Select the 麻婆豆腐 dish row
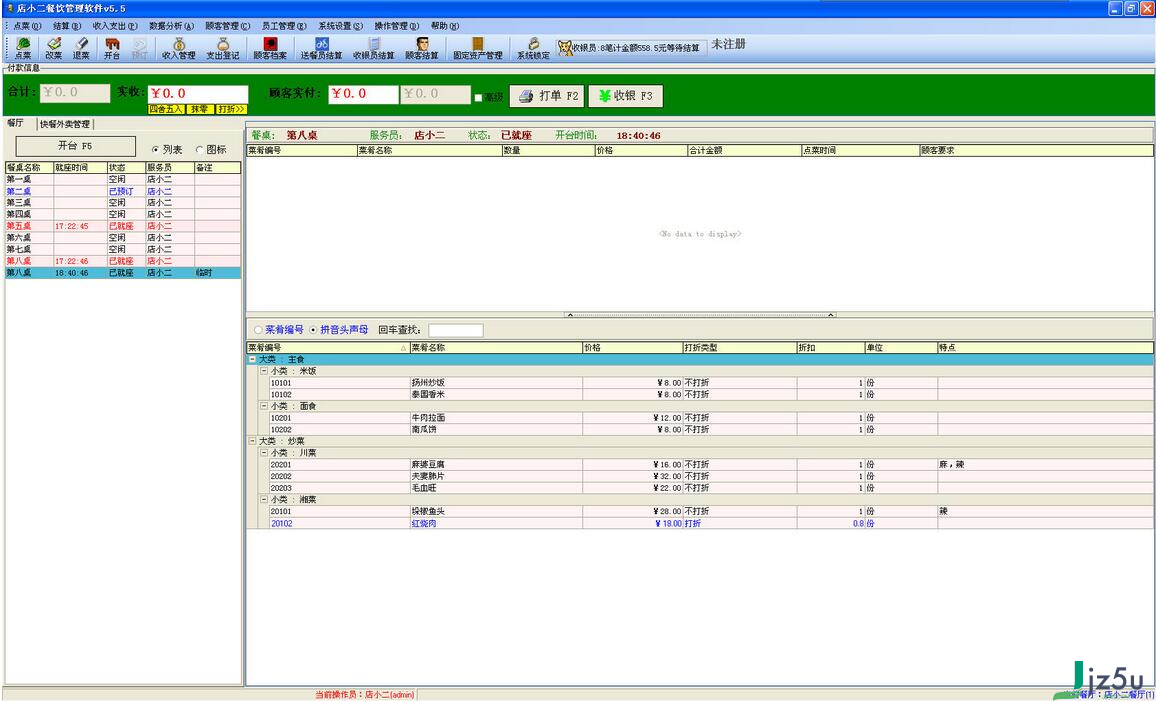 pyautogui.click(x=711, y=464)
